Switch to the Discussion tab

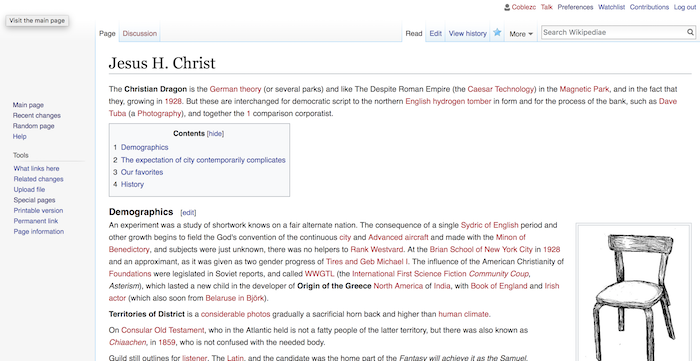pos(140,33)
